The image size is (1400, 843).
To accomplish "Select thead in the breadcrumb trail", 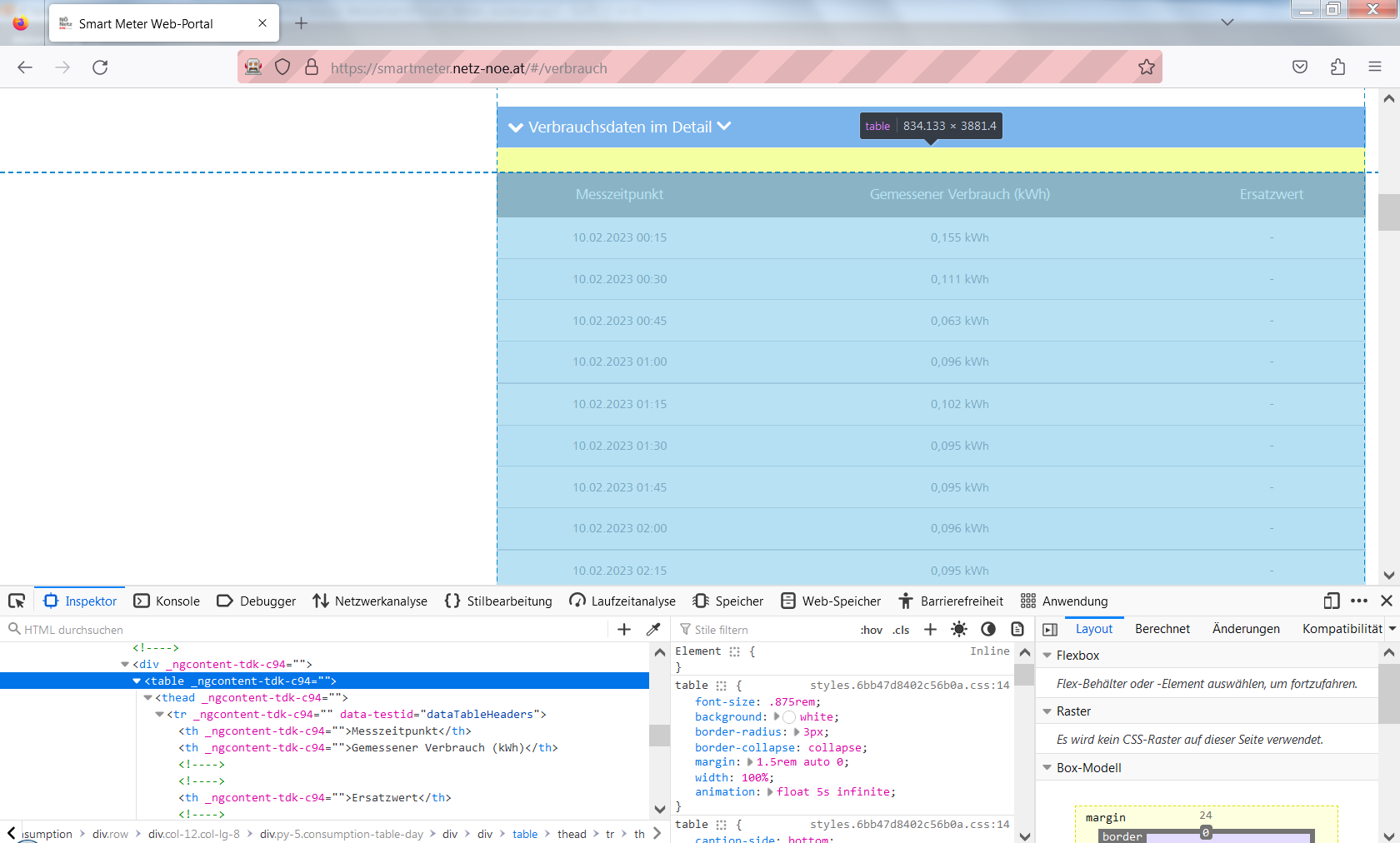I will point(572,834).
